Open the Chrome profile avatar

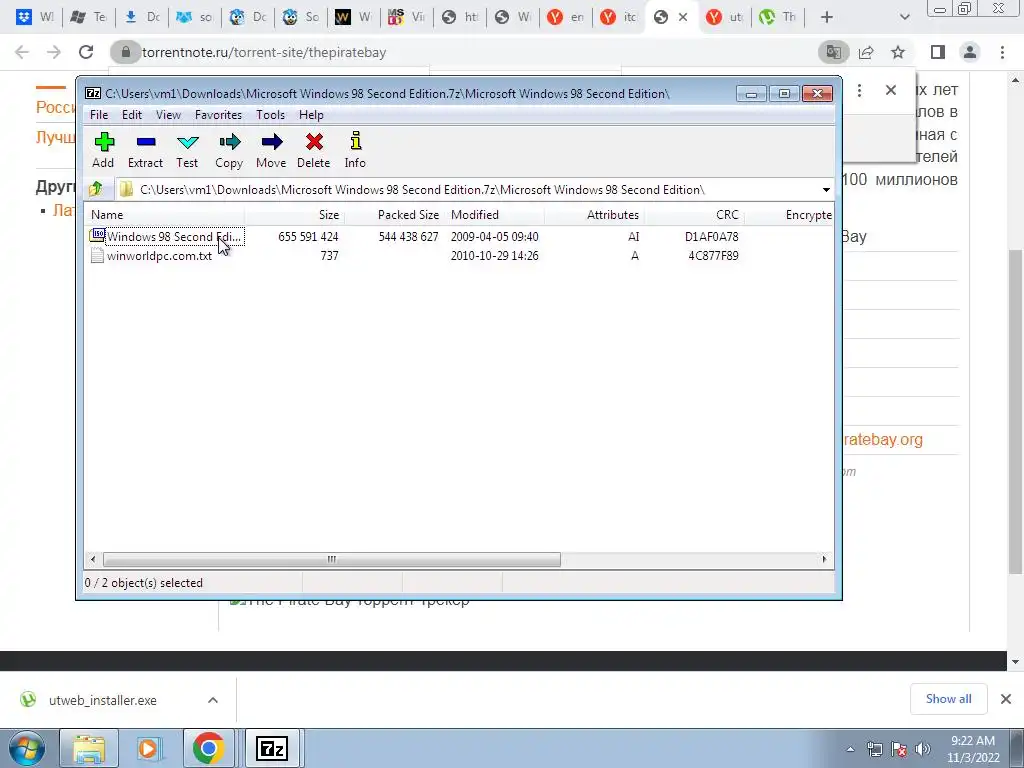coord(970,52)
